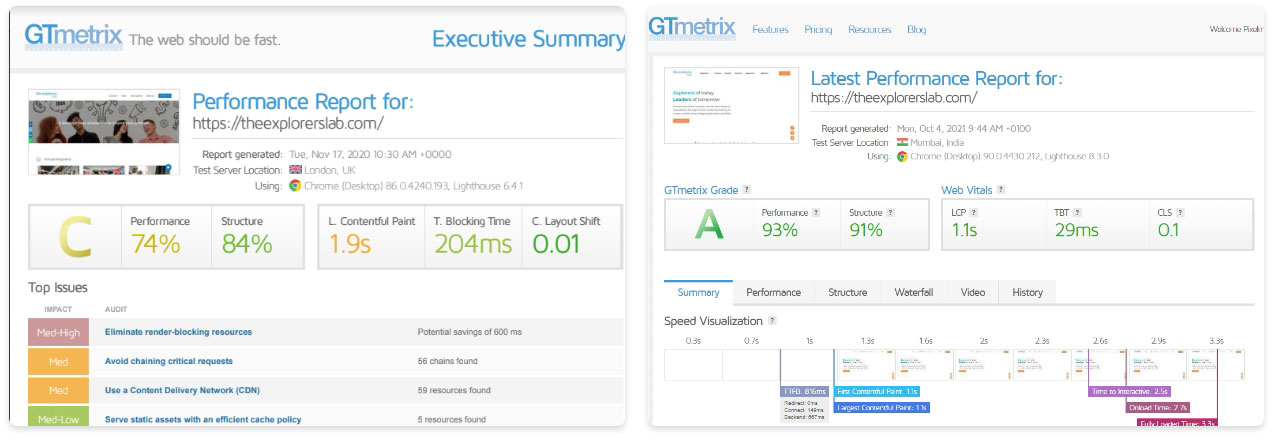Click the Speed Visualization help icon
The height and width of the screenshot is (438, 1273).
pos(771,321)
